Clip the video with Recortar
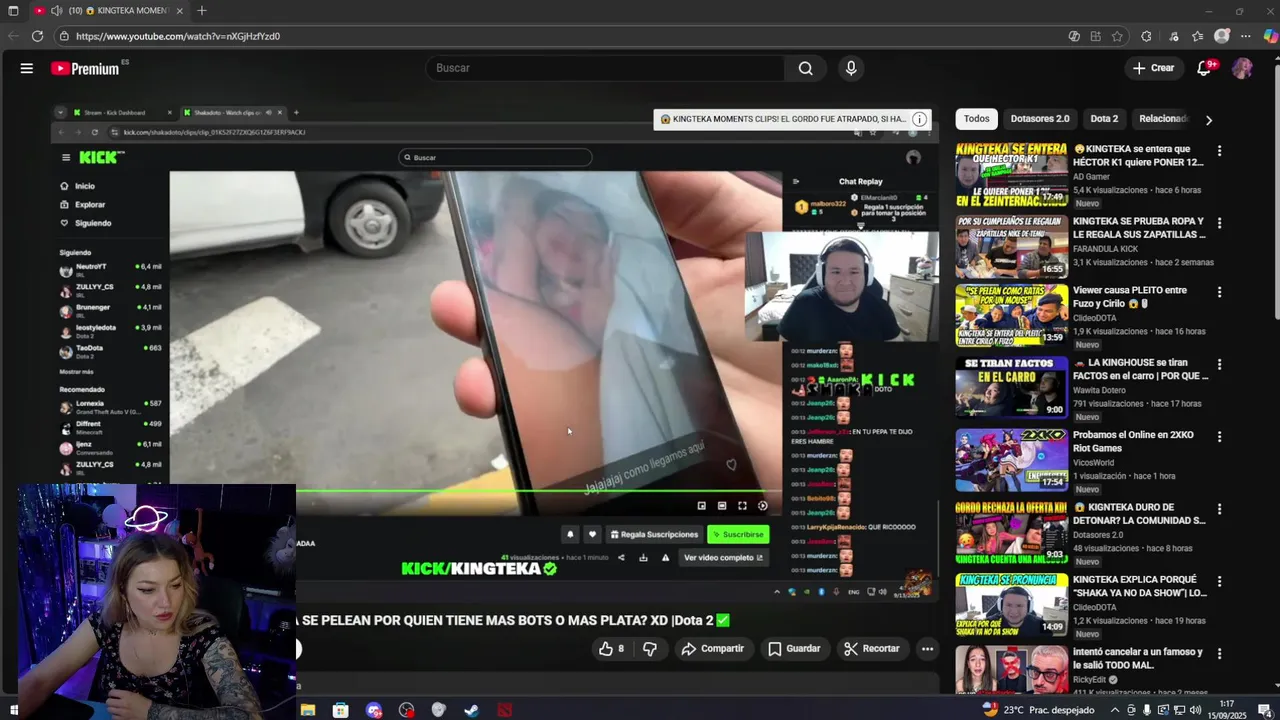Screen dimensions: 1280x720 [871, 649]
